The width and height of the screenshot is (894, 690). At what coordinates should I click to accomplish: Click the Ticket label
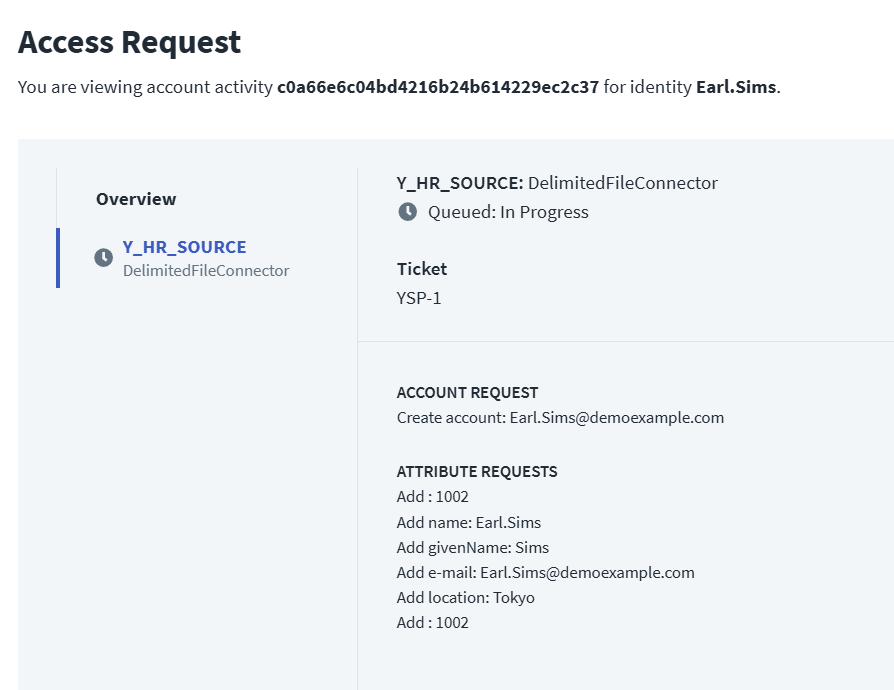(422, 269)
